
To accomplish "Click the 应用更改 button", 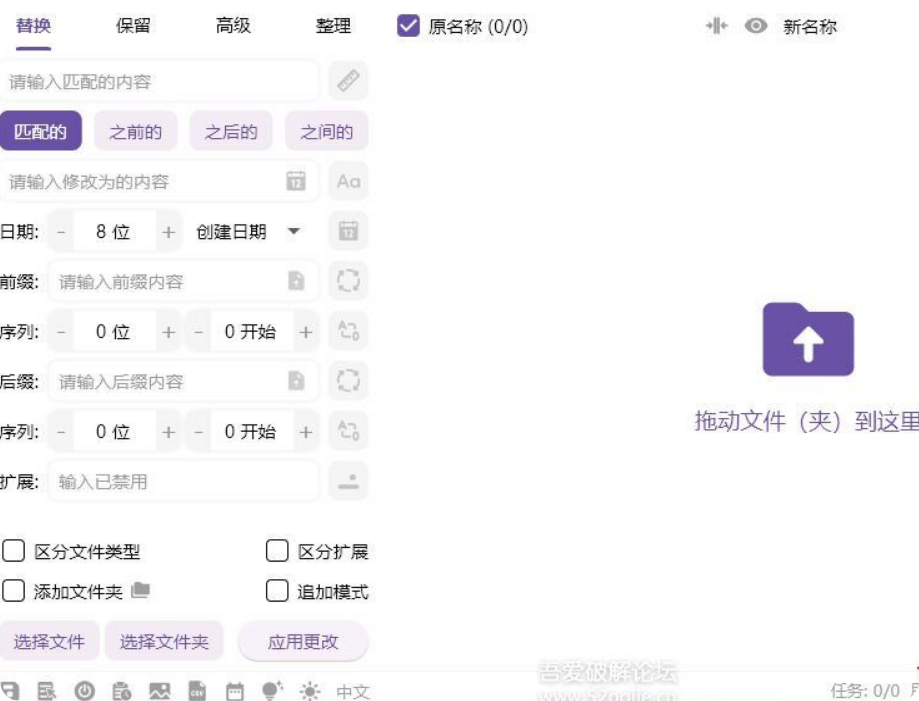I will tap(303, 642).
